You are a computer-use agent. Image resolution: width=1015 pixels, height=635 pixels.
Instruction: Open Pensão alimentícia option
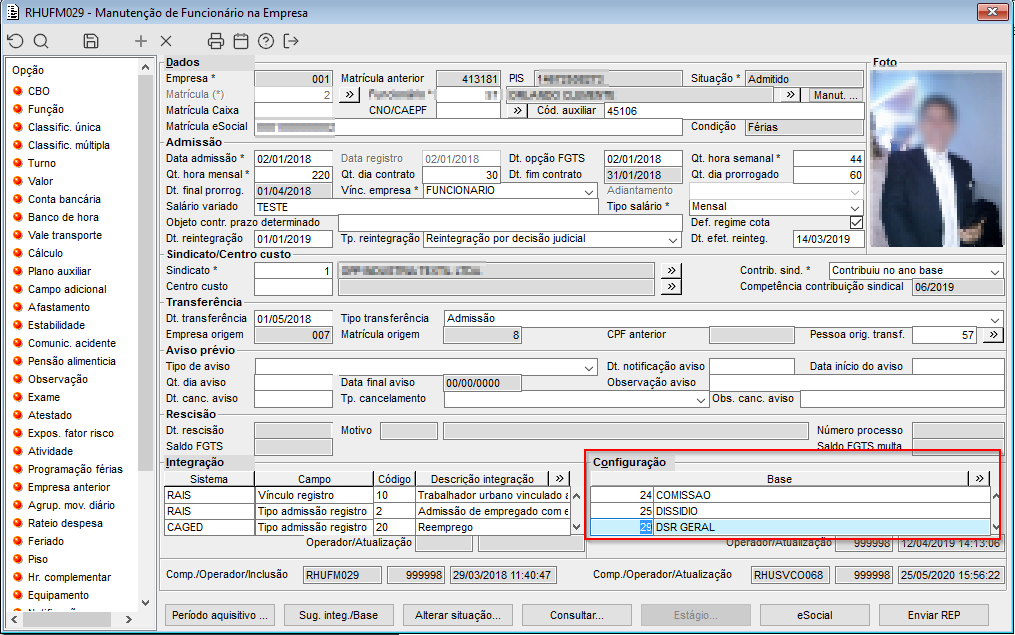71,361
